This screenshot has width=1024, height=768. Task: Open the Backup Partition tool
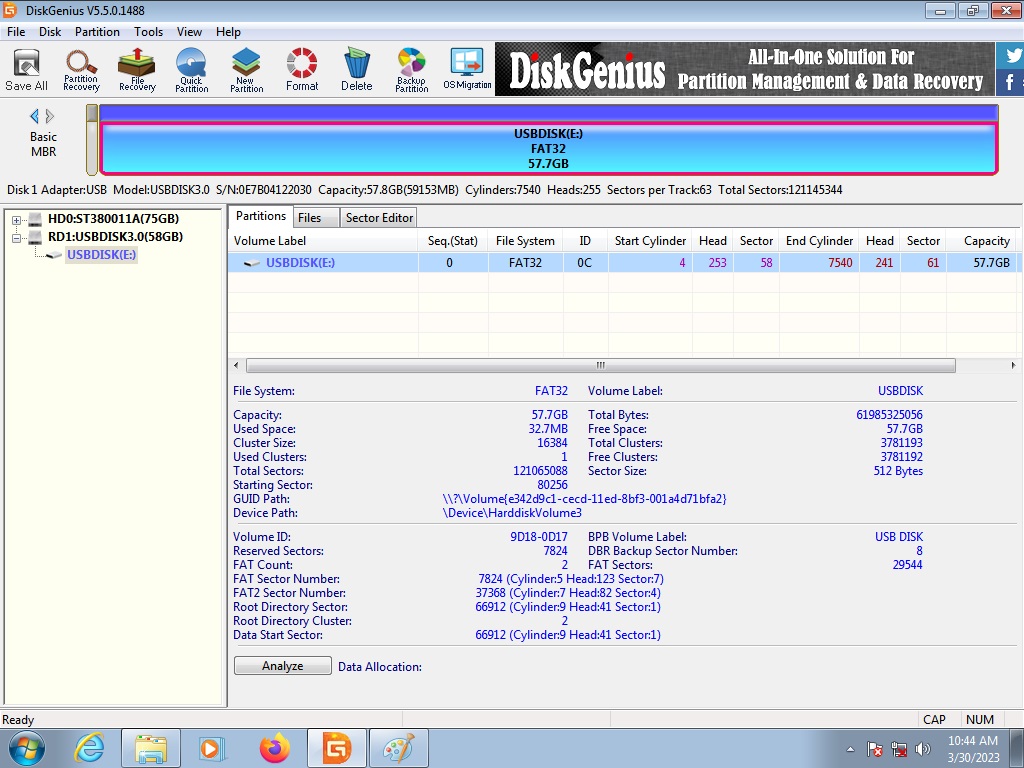[x=411, y=69]
